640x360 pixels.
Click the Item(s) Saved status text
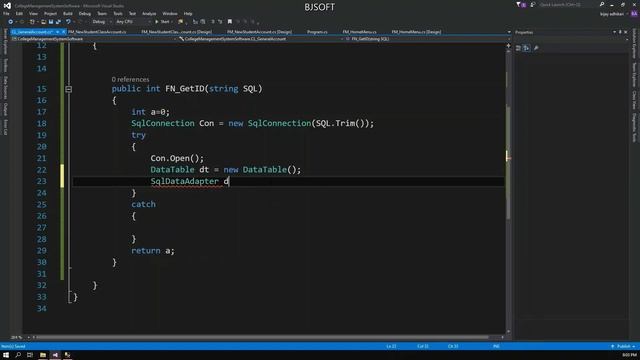coord(13,346)
